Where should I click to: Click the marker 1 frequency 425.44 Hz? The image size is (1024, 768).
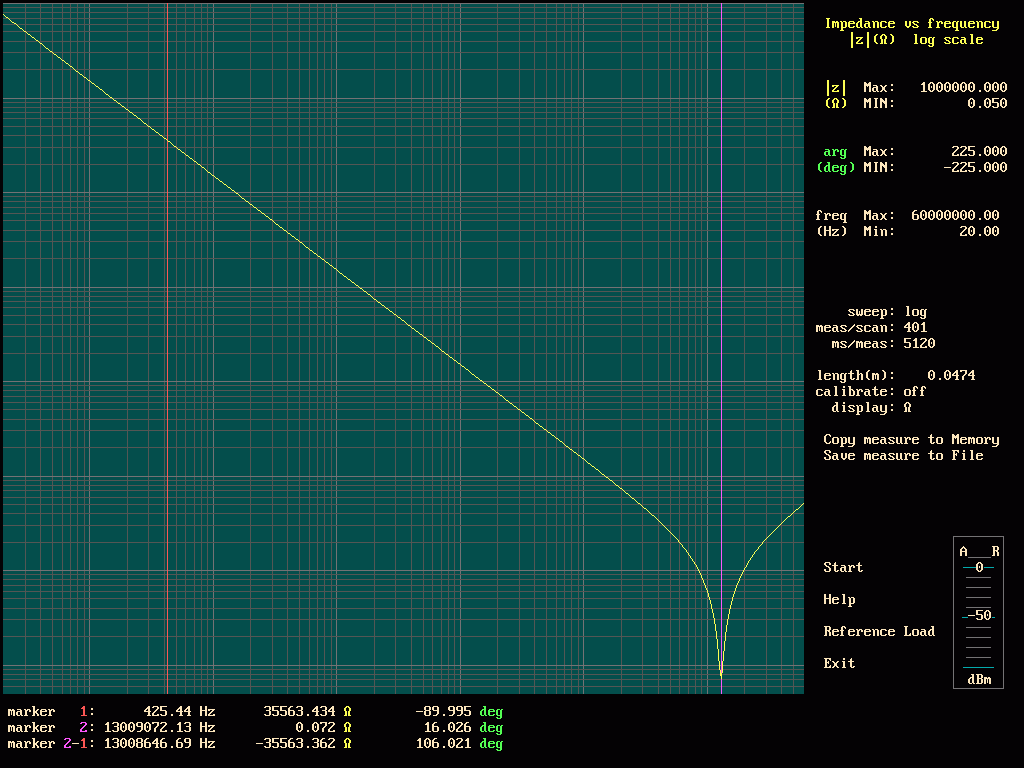click(179, 711)
